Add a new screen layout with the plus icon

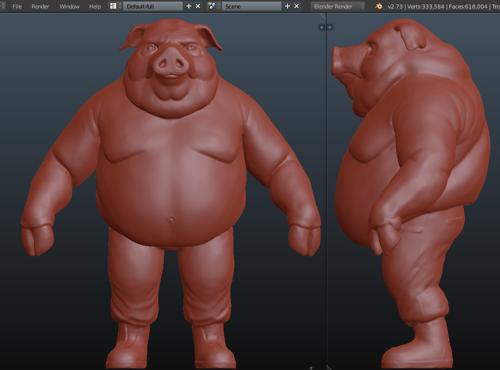pos(189,6)
